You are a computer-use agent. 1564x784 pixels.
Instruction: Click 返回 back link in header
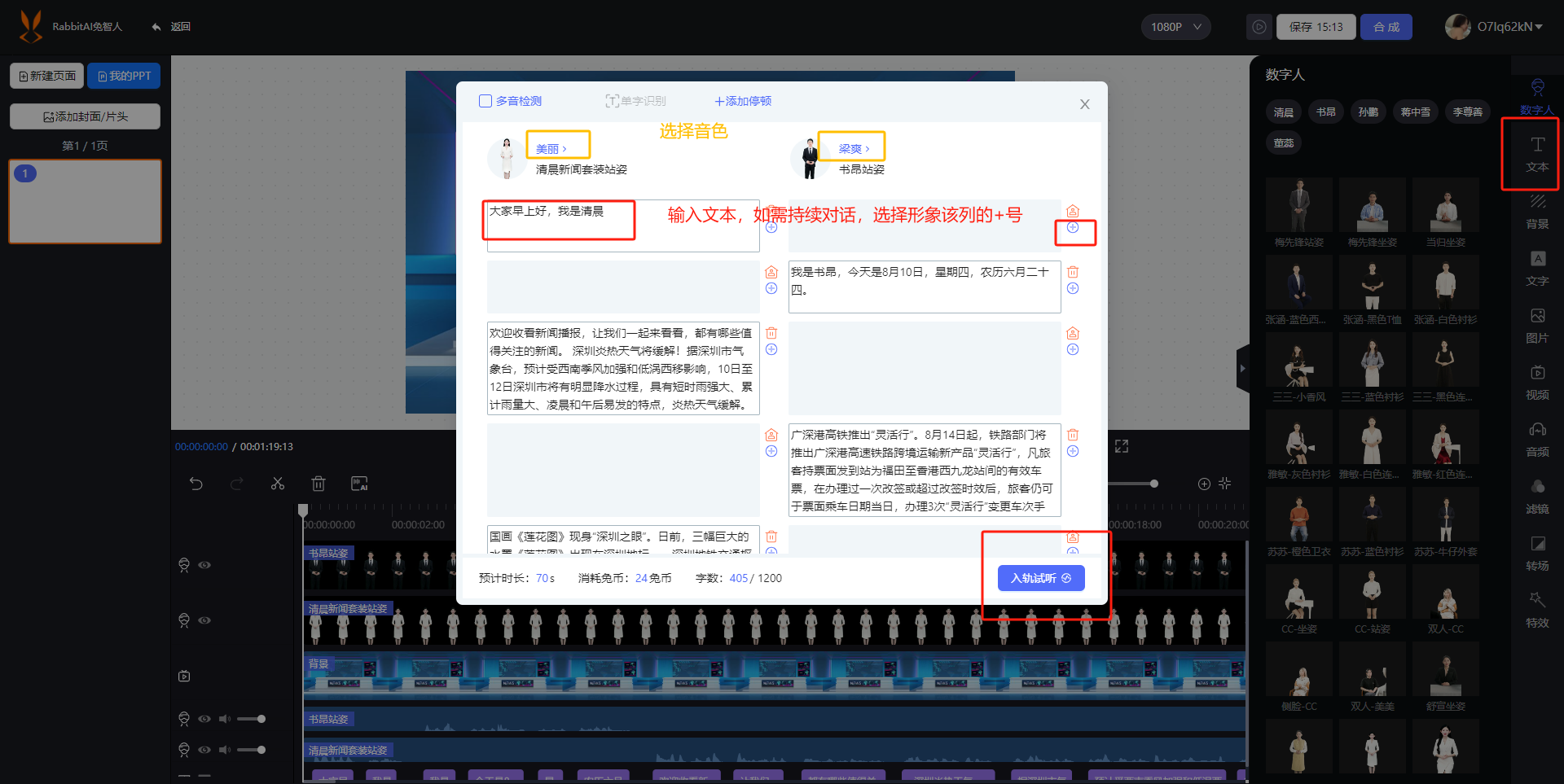(x=171, y=27)
